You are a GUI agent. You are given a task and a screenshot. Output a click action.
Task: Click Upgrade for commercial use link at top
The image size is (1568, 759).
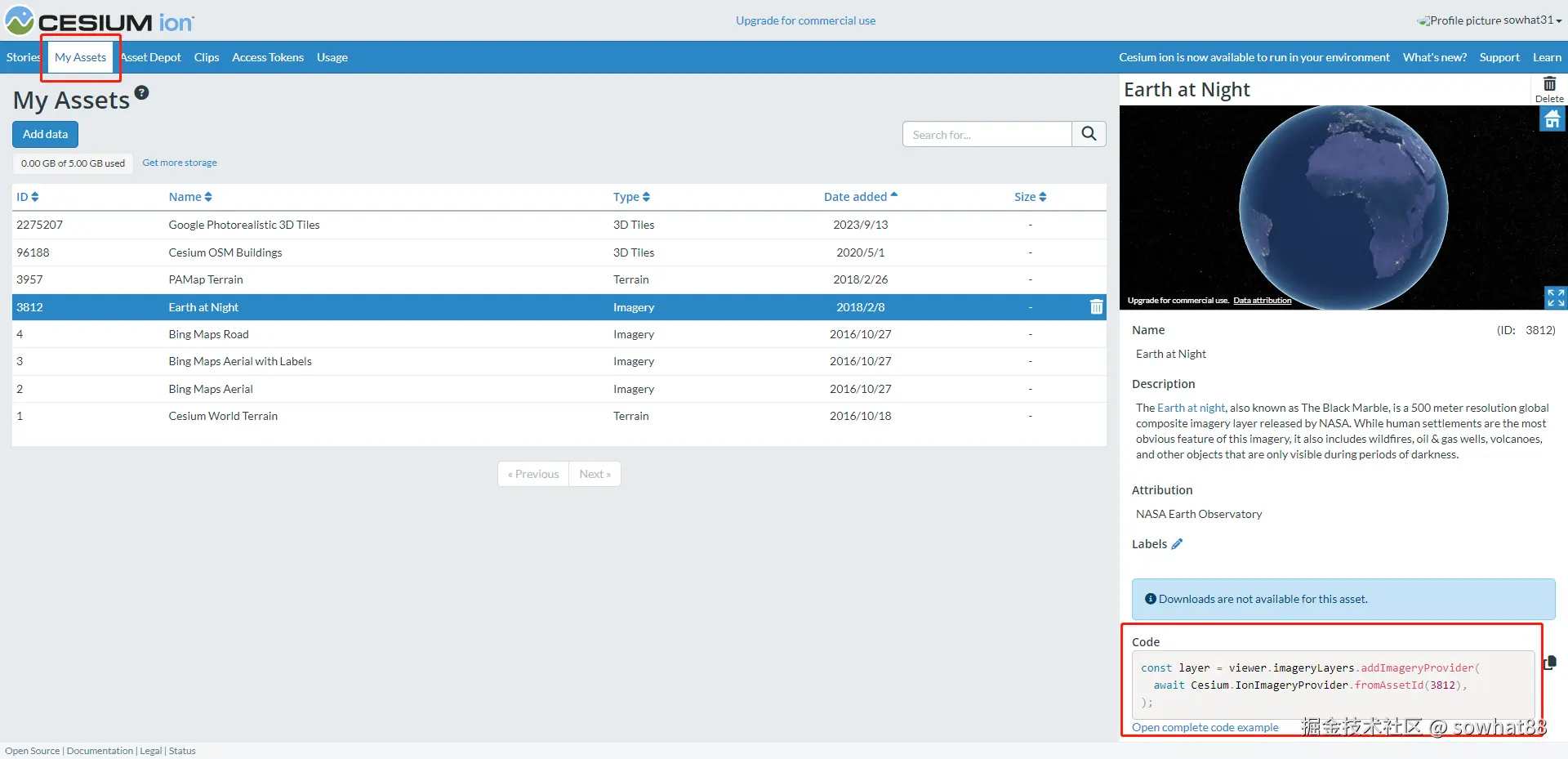[805, 20]
